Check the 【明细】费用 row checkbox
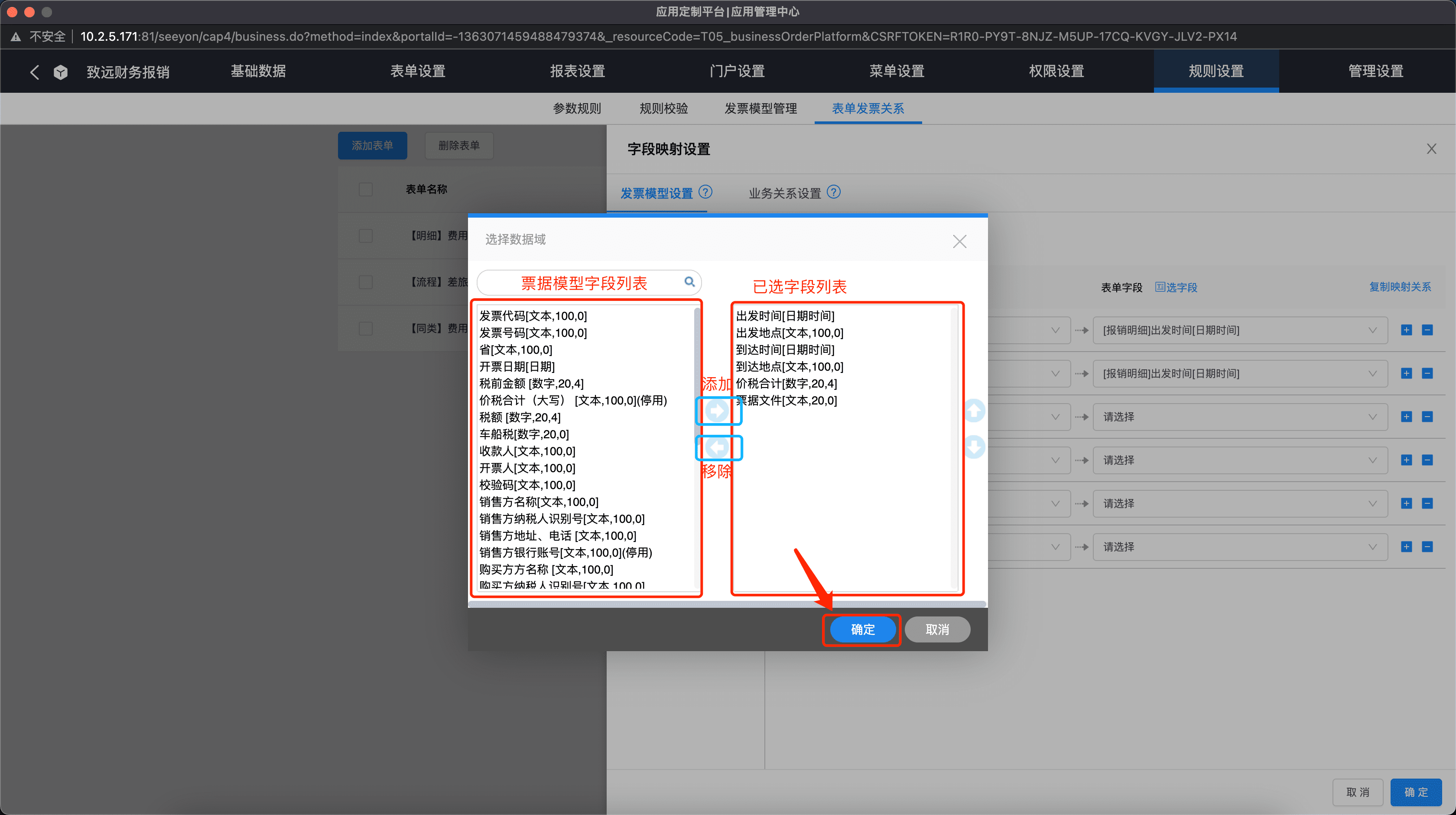 366,236
